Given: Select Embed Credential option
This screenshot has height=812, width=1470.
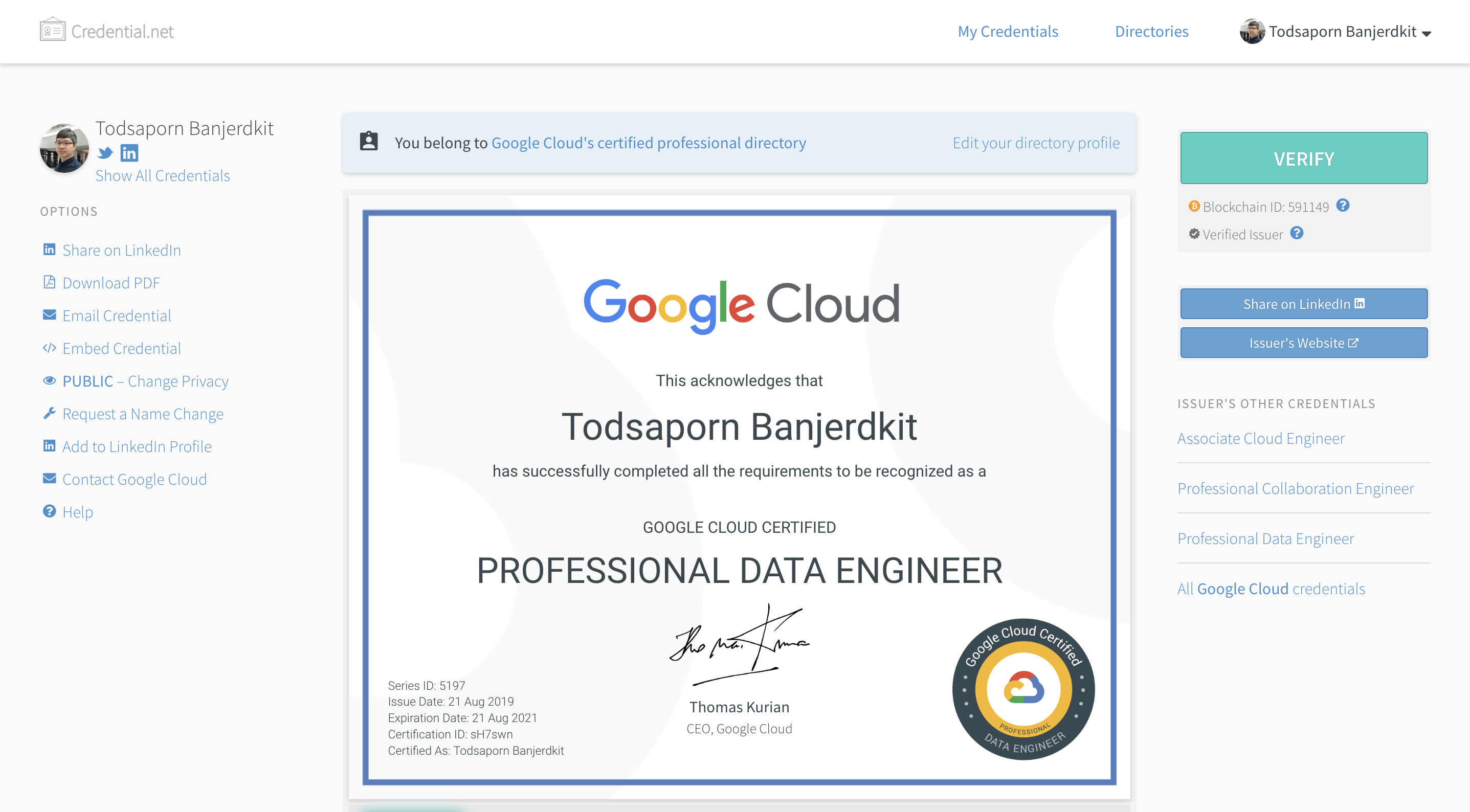Looking at the screenshot, I should pyautogui.click(x=122, y=348).
